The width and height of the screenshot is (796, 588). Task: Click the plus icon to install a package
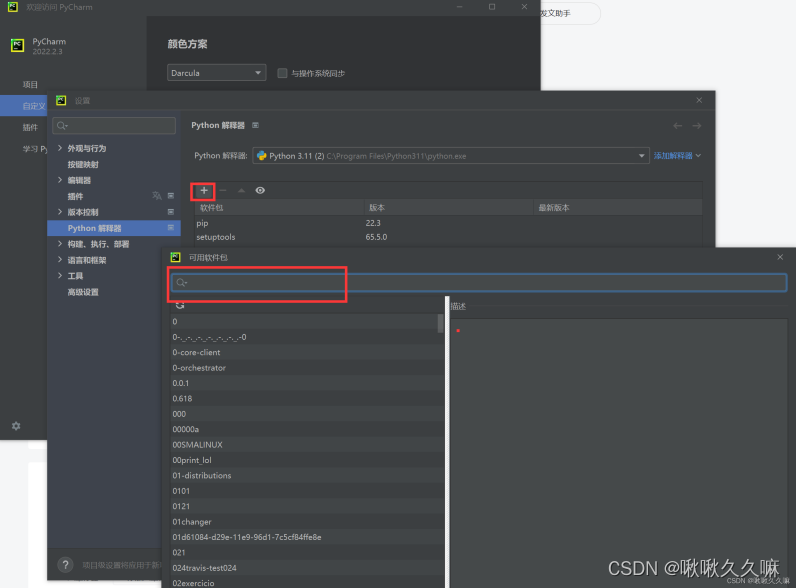(204, 191)
